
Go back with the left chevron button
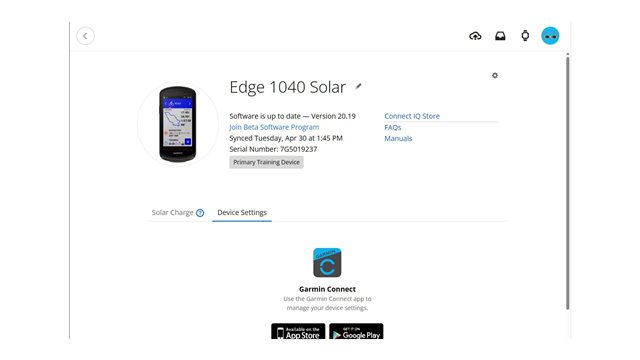pos(85,36)
